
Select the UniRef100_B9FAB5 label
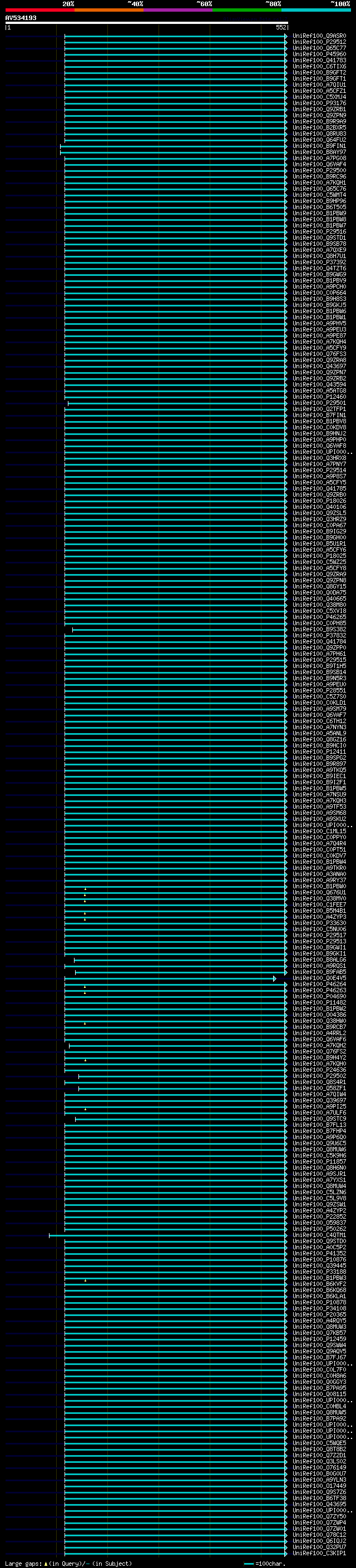(x=319, y=972)
